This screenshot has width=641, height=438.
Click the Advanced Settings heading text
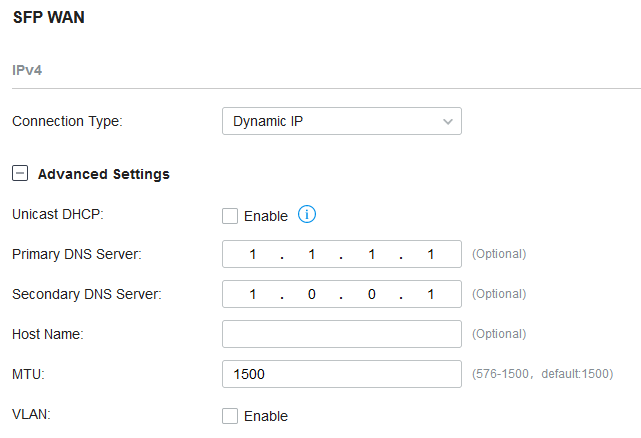click(x=104, y=174)
